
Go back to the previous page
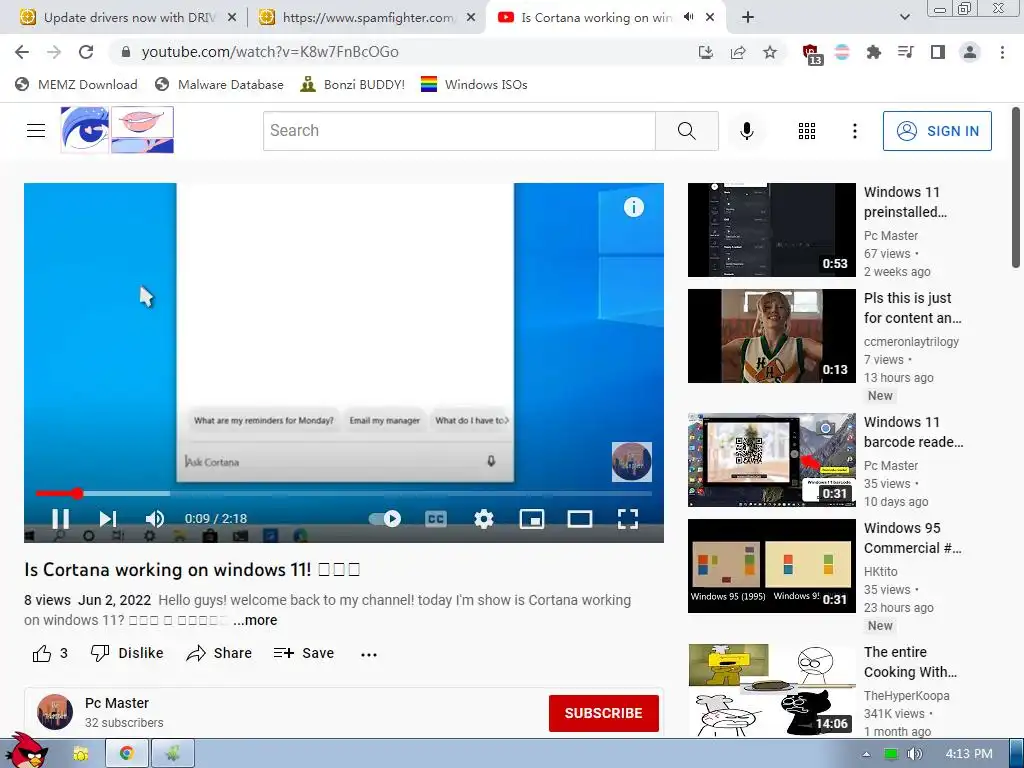[22, 52]
